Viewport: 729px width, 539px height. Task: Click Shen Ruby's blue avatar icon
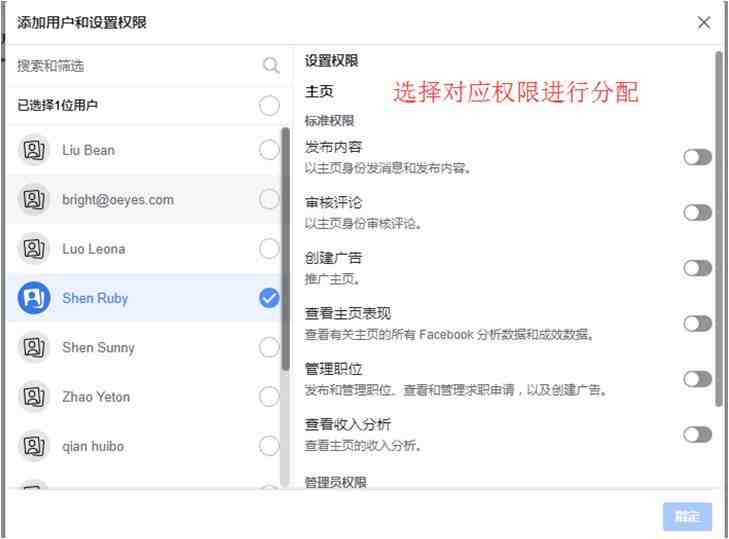(x=34, y=298)
